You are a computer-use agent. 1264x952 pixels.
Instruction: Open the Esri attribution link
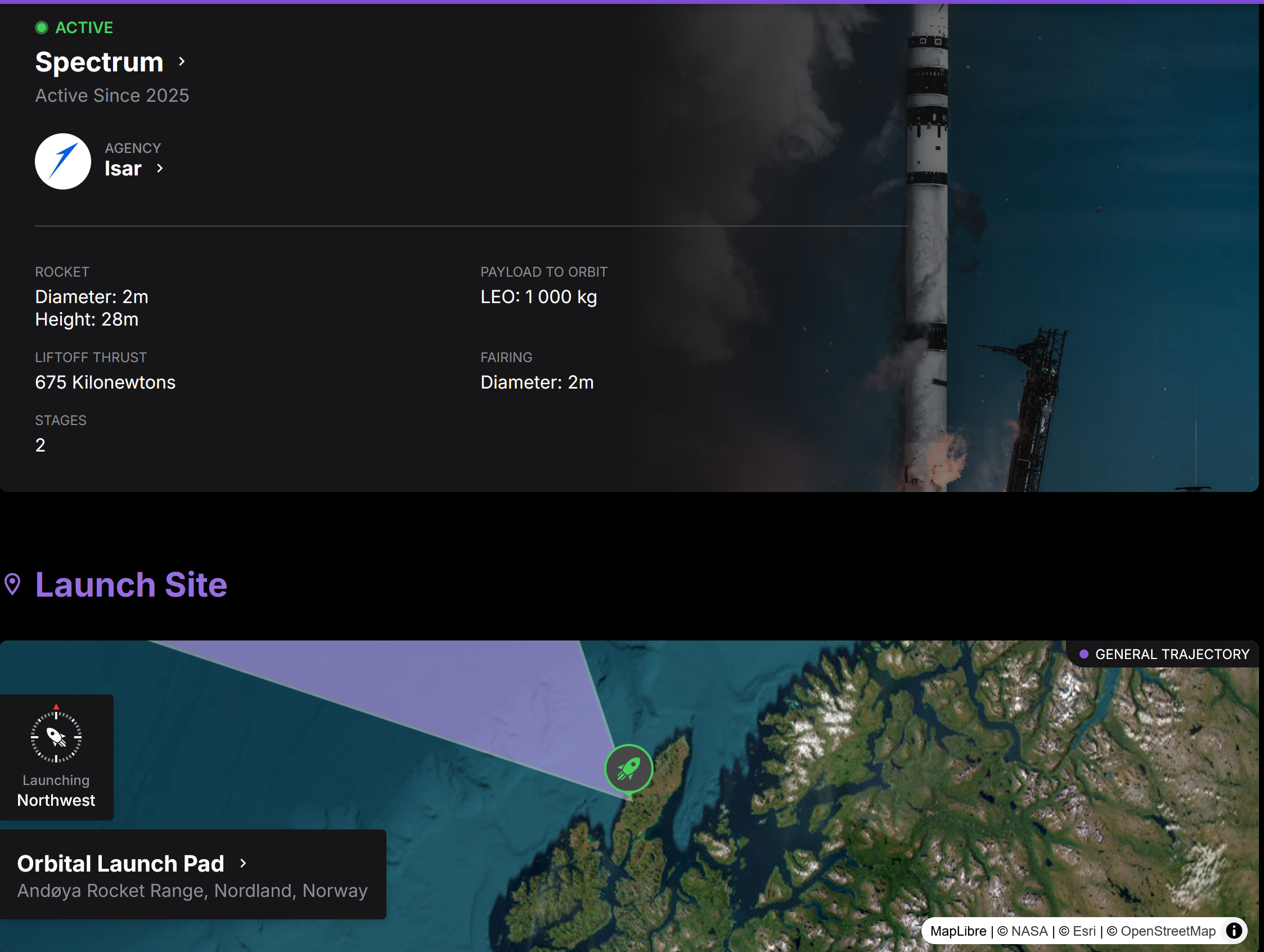pos(1083,931)
